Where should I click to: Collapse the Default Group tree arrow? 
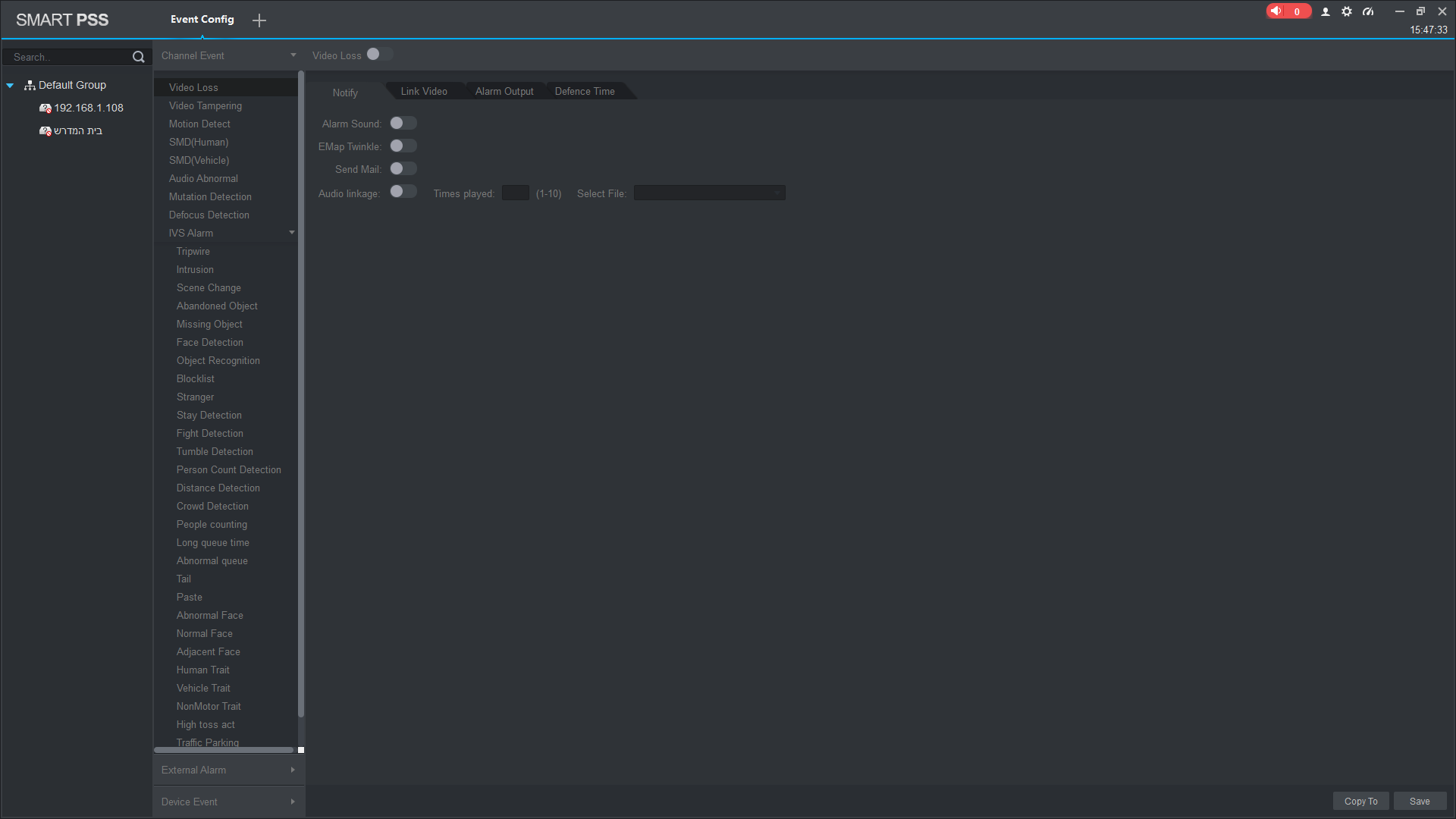(11, 86)
